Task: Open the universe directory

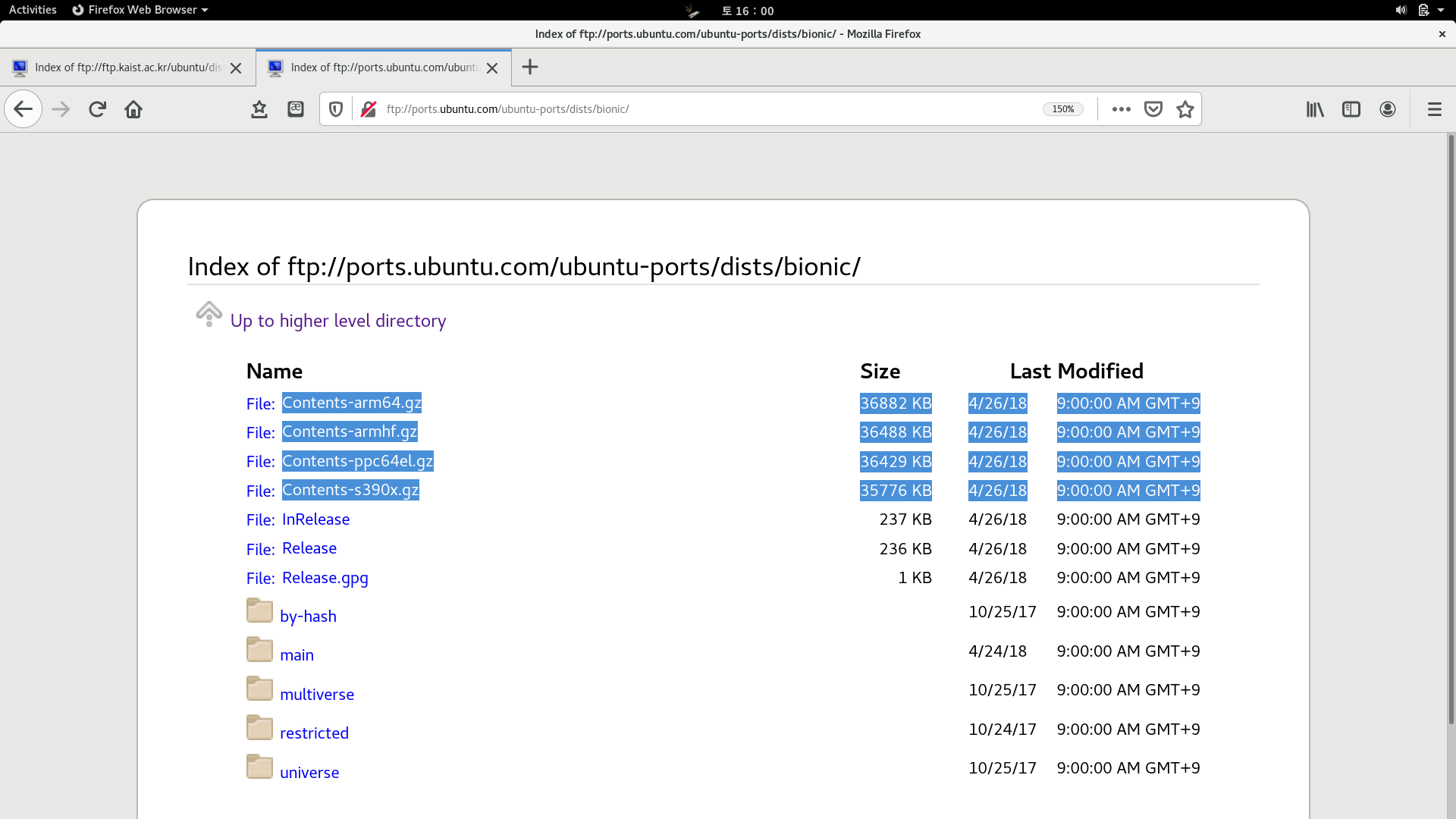Action: point(309,773)
